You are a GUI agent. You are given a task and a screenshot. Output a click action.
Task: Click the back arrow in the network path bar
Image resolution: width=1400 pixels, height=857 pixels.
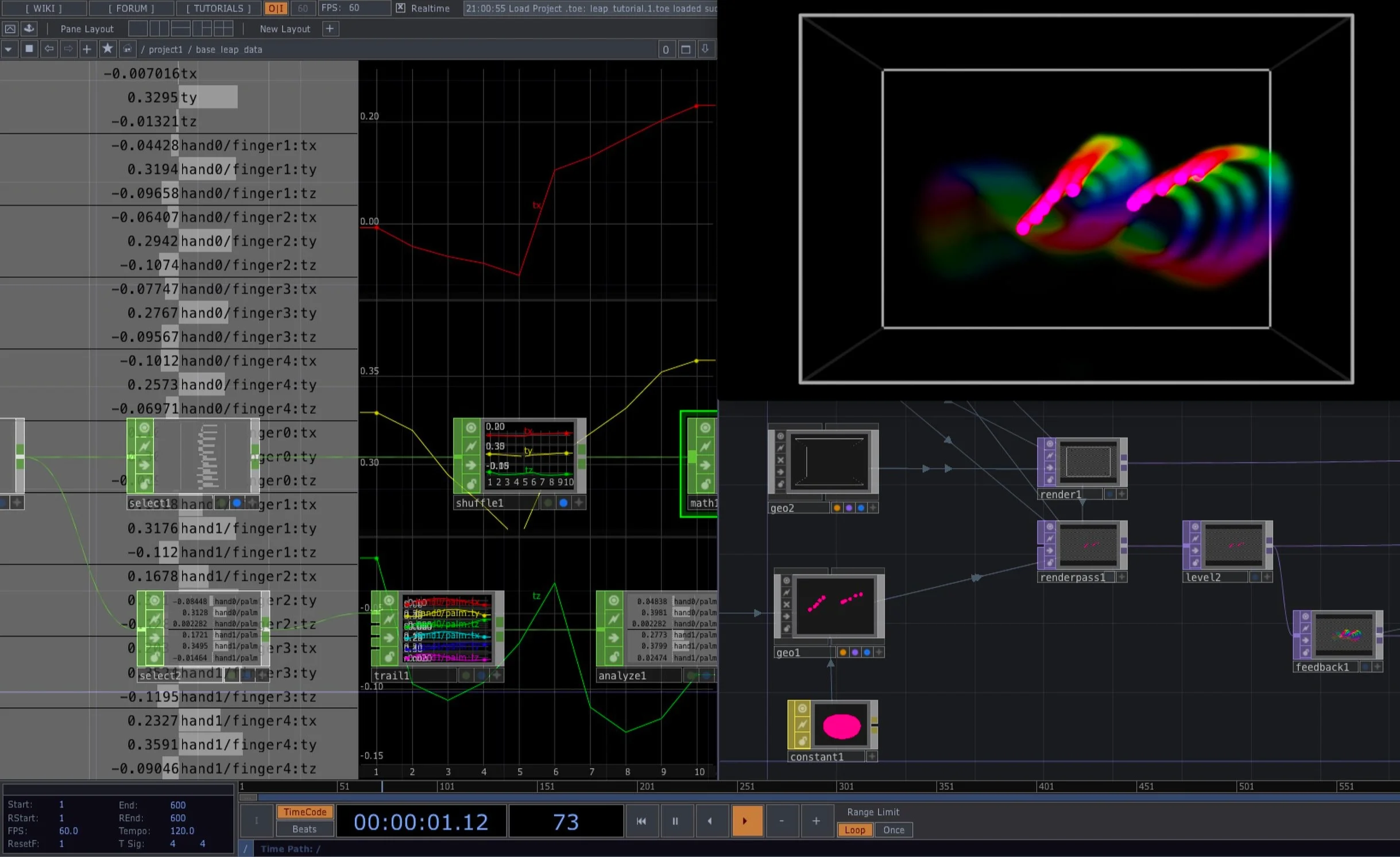[49, 49]
